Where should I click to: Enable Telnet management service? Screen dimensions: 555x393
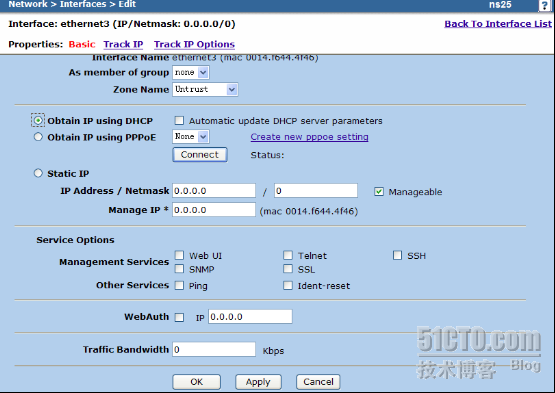288,255
